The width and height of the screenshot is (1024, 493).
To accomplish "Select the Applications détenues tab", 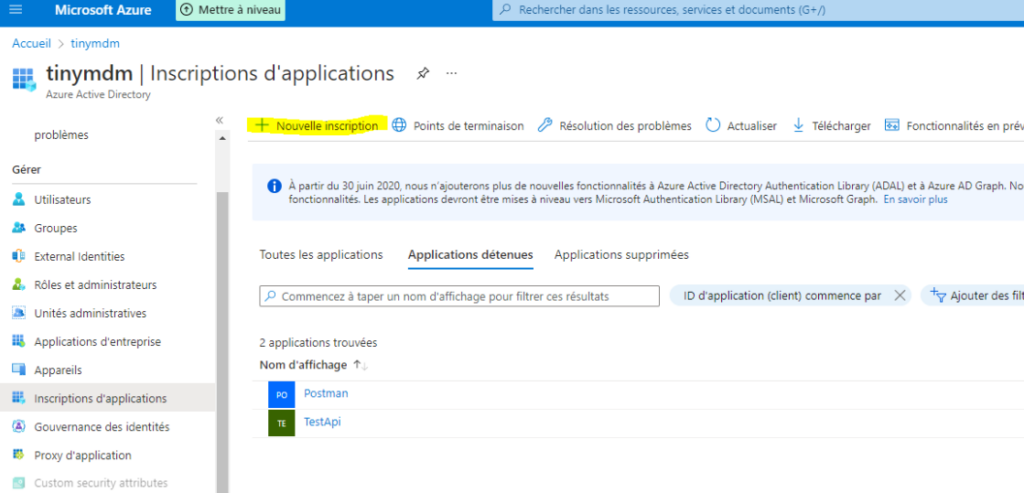I will [x=470, y=255].
